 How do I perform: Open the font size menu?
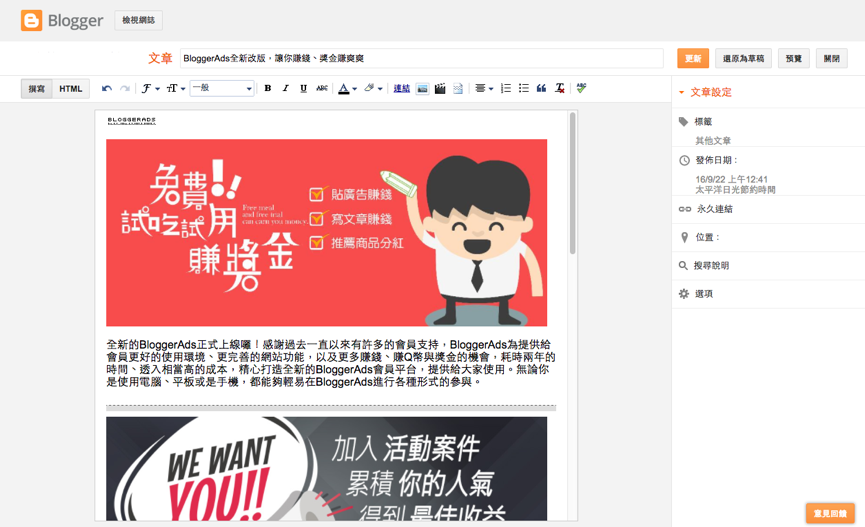(x=176, y=88)
